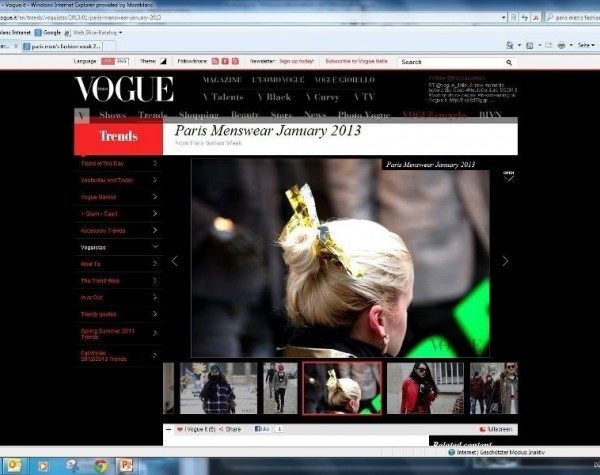This screenshot has height=475, width=600.
Task: Toggle the site theme selector
Action: 165,61
